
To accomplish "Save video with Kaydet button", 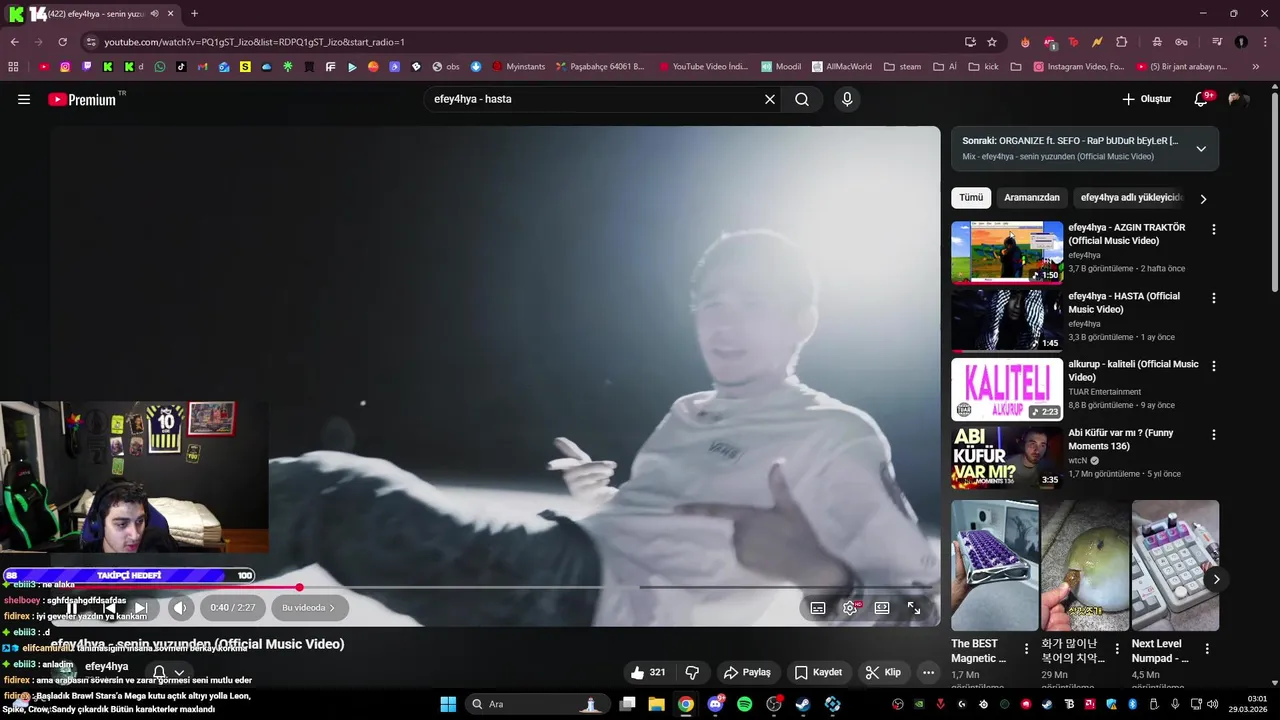I will coord(818,672).
